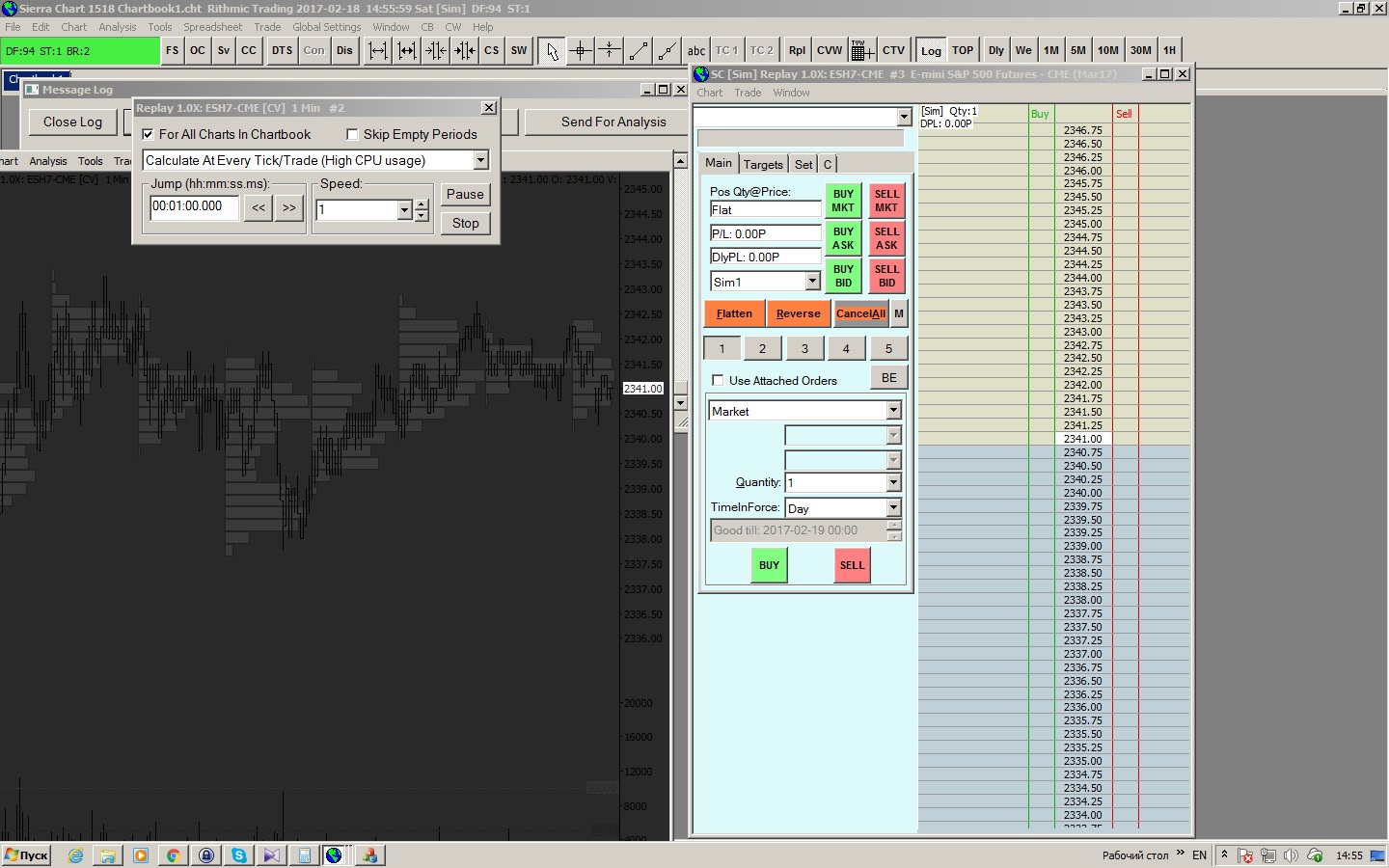Click the CVW toolbar button
Image resolution: width=1389 pixels, height=868 pixels.
point(830,51)
